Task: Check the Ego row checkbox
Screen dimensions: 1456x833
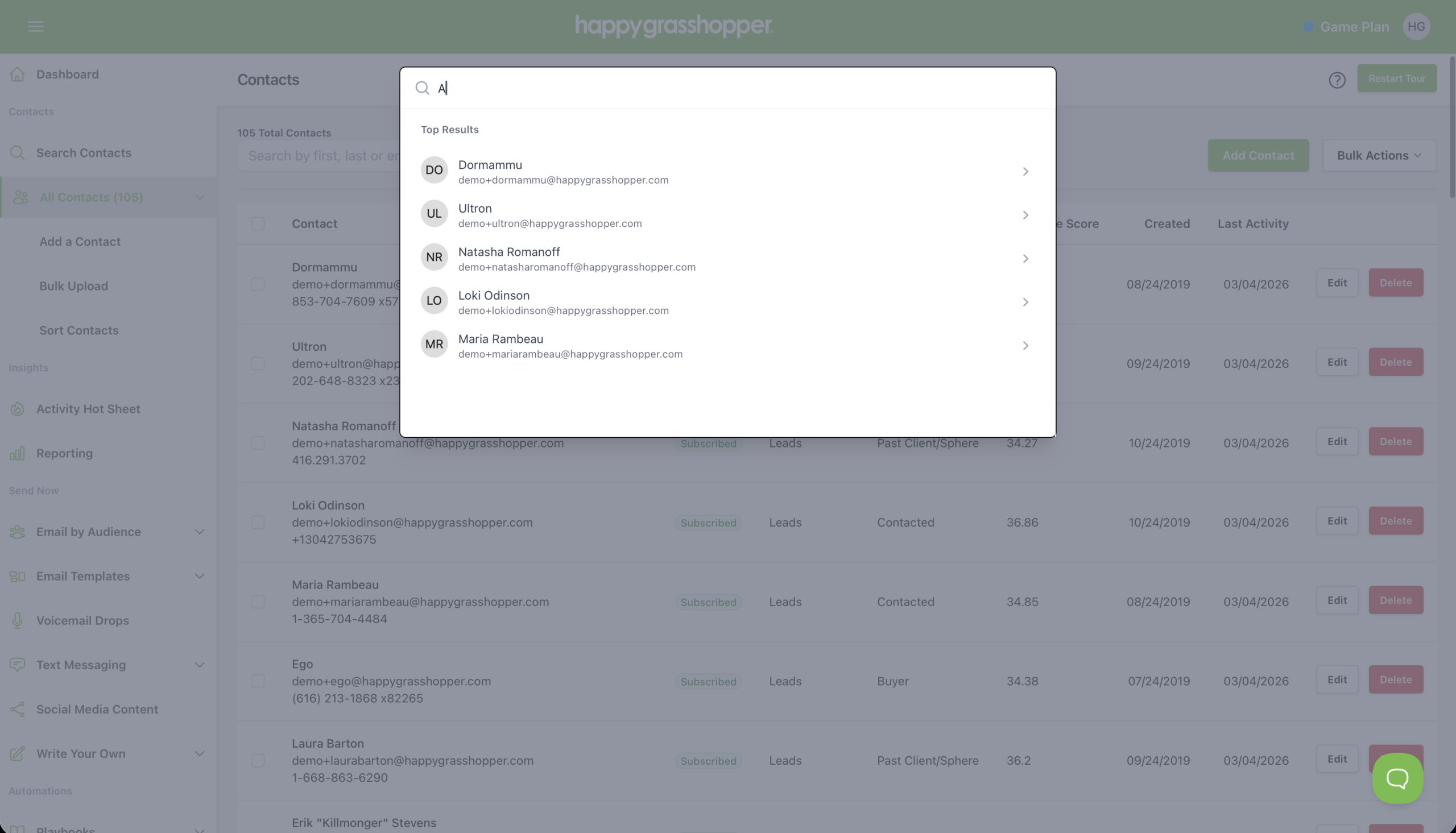Action: [258, 681]
